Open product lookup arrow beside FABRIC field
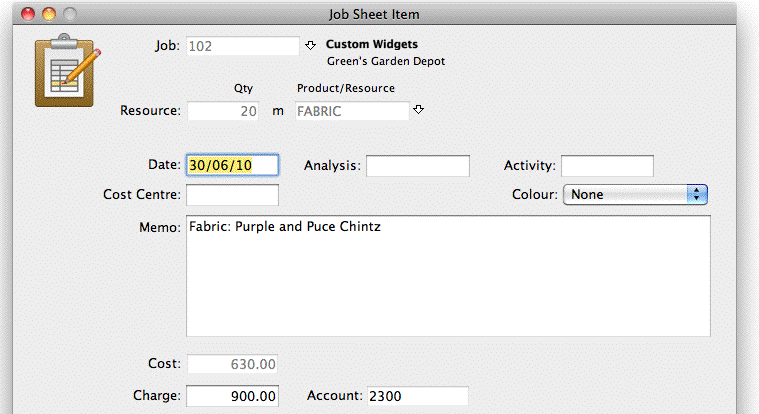 [419, 110]
